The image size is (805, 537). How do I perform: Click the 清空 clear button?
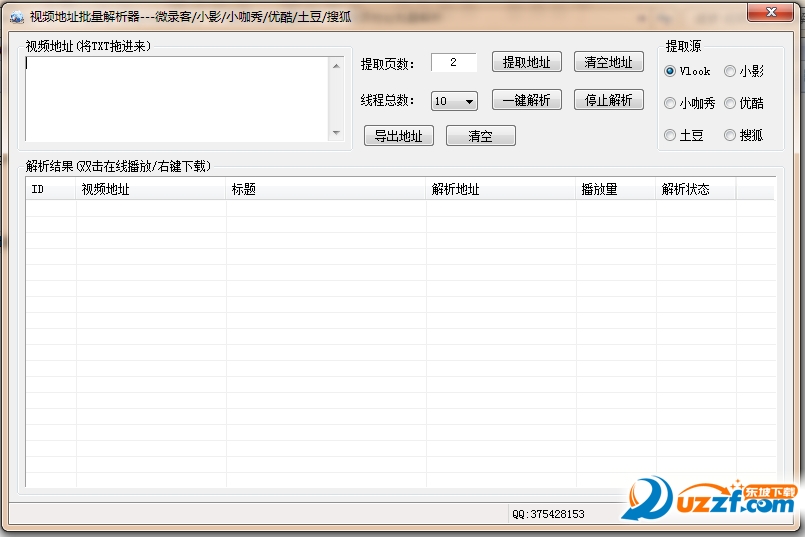point(480,136)
